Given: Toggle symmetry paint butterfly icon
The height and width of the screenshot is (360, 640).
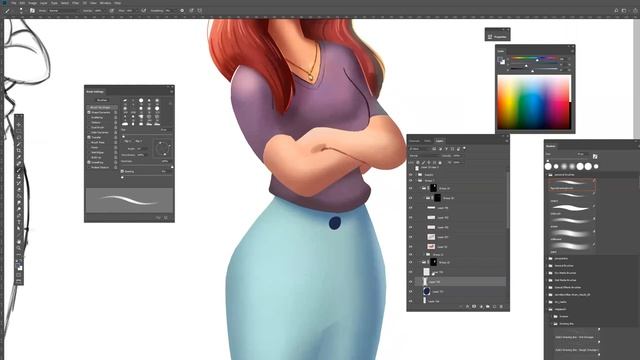Looking at the screenshot, I should (x=200, y=11).
